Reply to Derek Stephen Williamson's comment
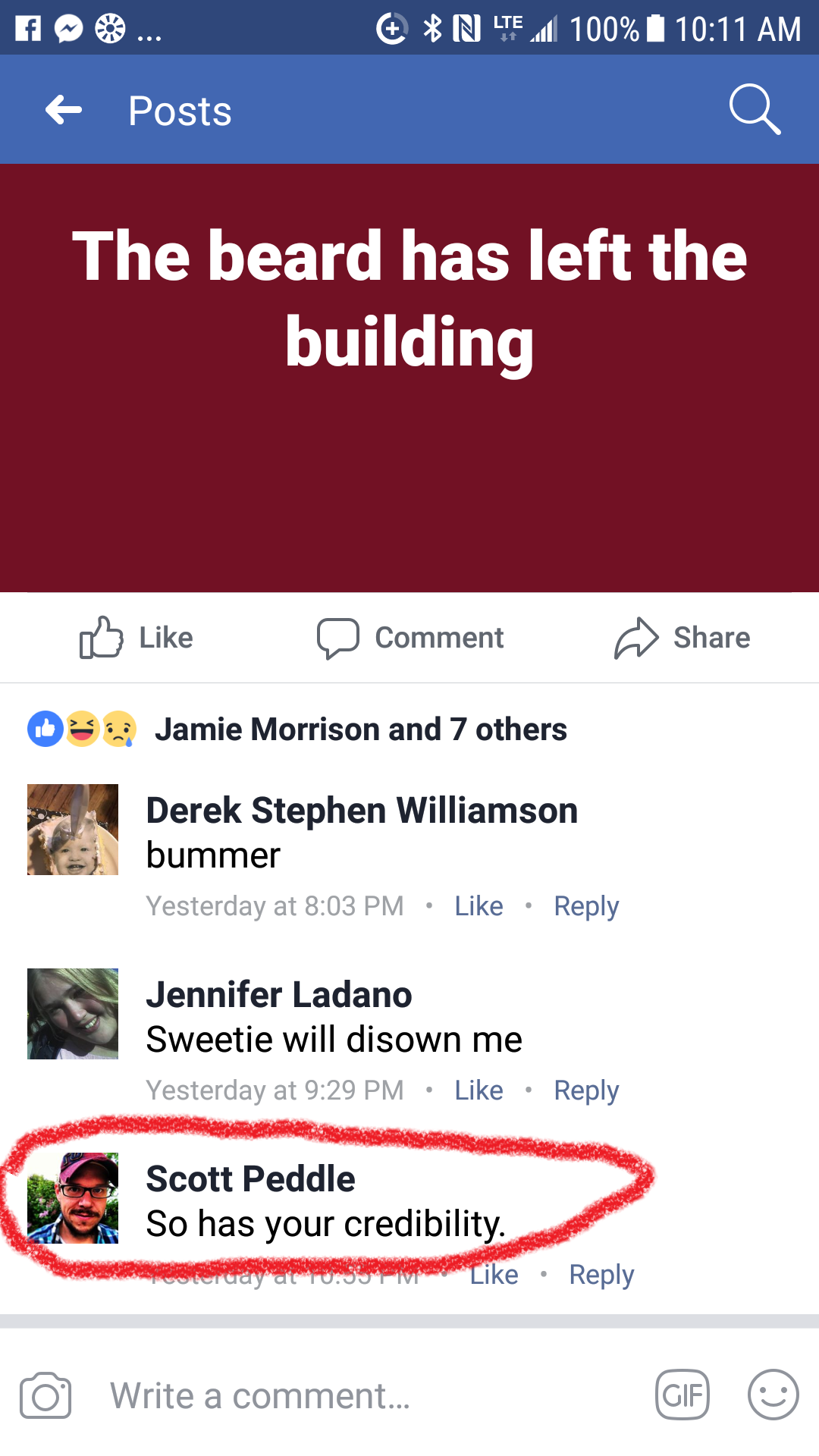Image resolution: width=819 pixels, height=1456 pixels. (586, 906)
